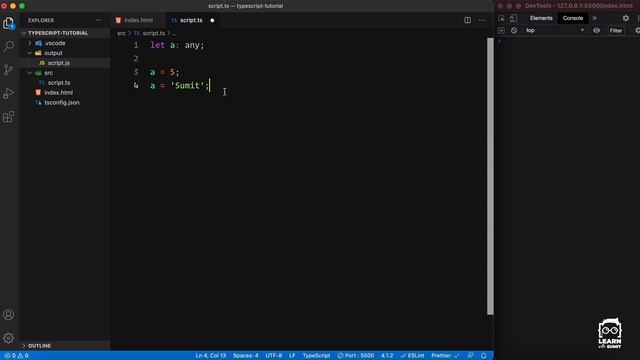The width and height of the screenshot is (640, 360).
Task: Open the Explorer view in activity bar
Action: 9,23
